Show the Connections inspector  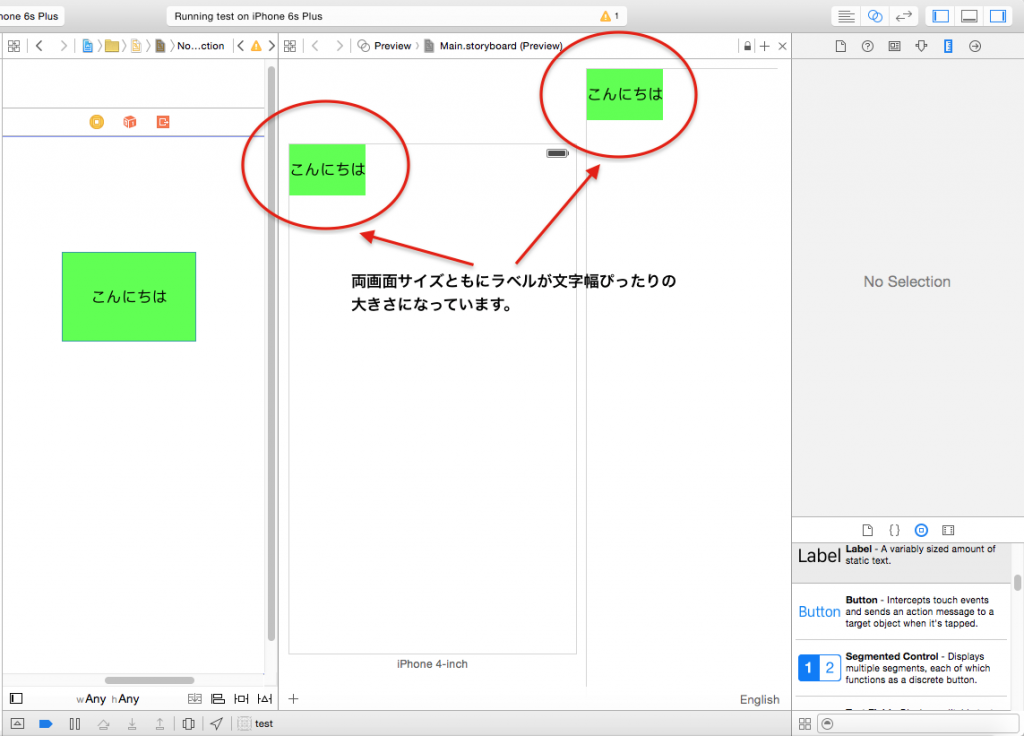(975, 46)
